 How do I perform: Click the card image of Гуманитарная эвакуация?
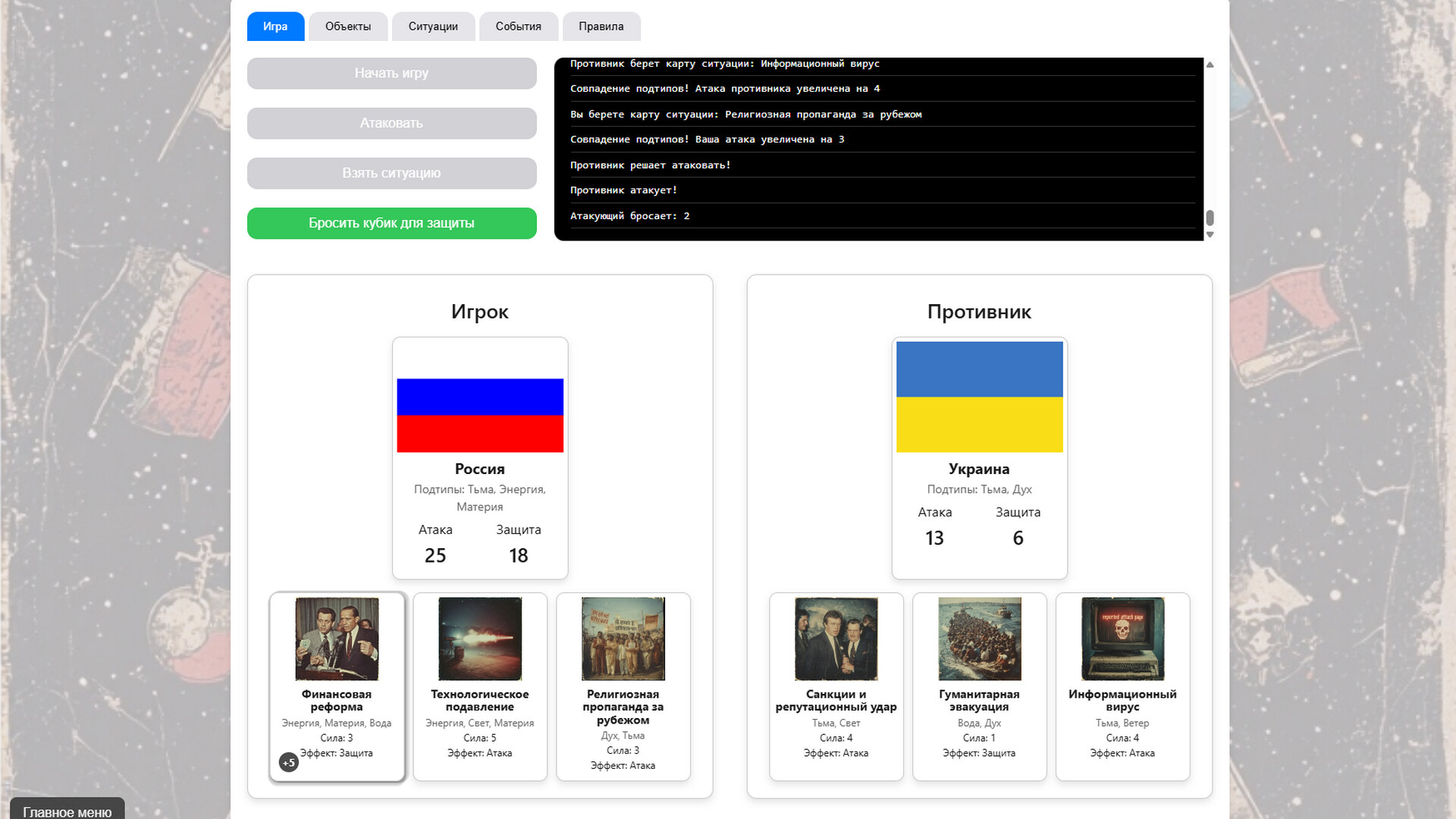coord(979,639)
